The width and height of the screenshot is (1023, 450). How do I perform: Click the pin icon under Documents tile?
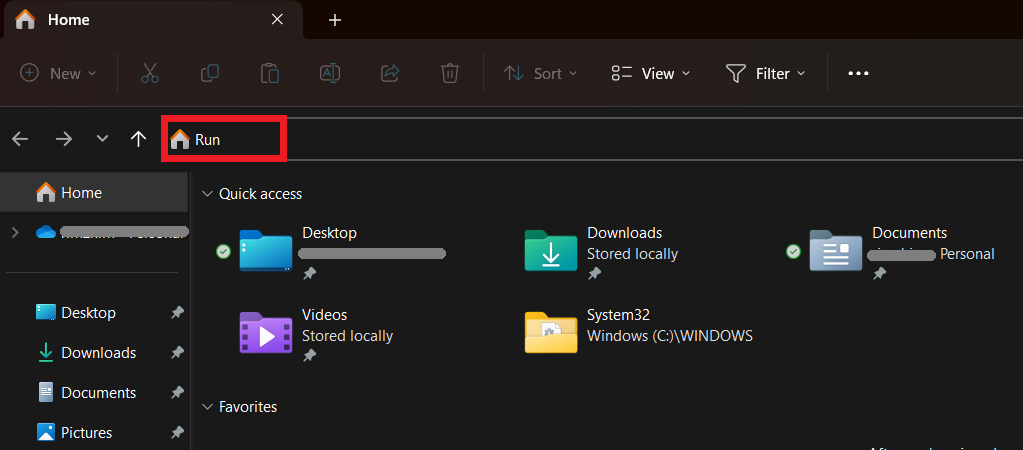tap(879, 274)
